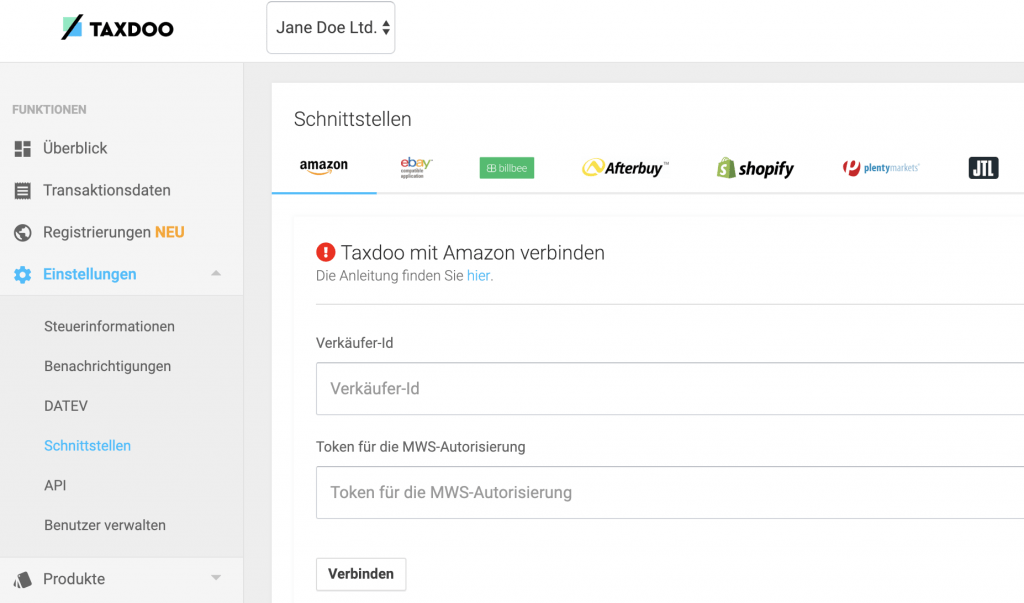The height and width of the screenshot is (603, 1024).
Task: Expand the Produkte submenu arrow
Action: (216, 578)
